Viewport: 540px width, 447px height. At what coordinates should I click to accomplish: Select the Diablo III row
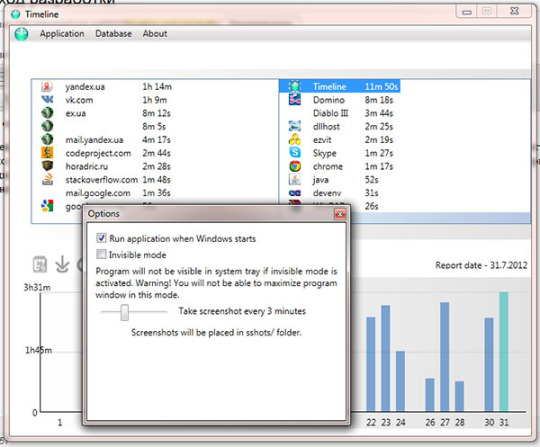click(340, 113)
